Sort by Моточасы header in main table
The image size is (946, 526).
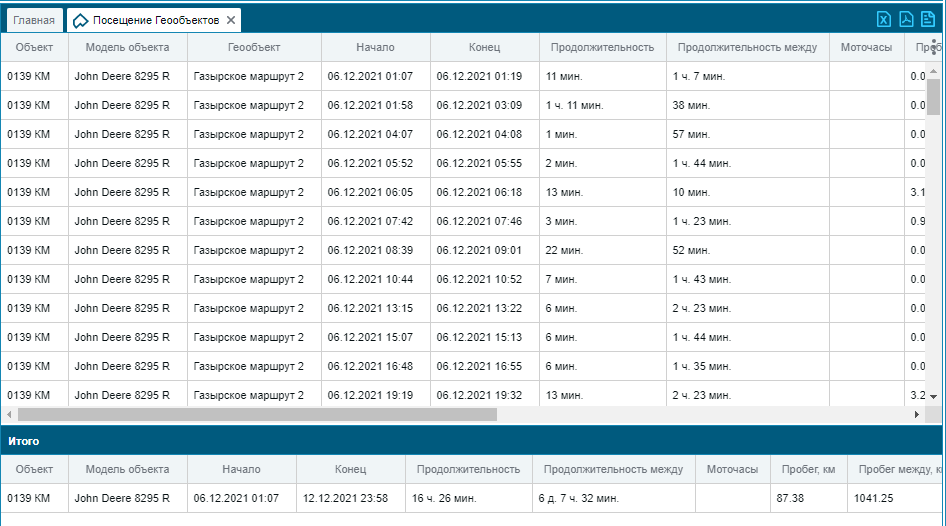[x=866, y=47]
